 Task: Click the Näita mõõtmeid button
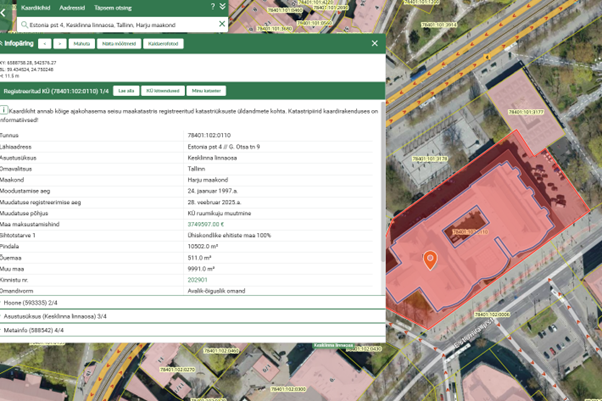tap(119, 44)
